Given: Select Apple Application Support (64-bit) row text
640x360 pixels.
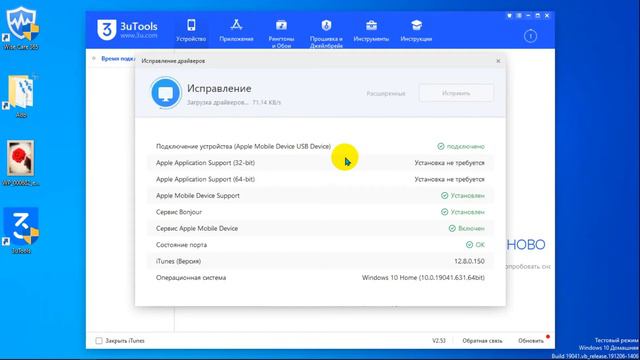Looking at the screenshot, I should (205, 179).
